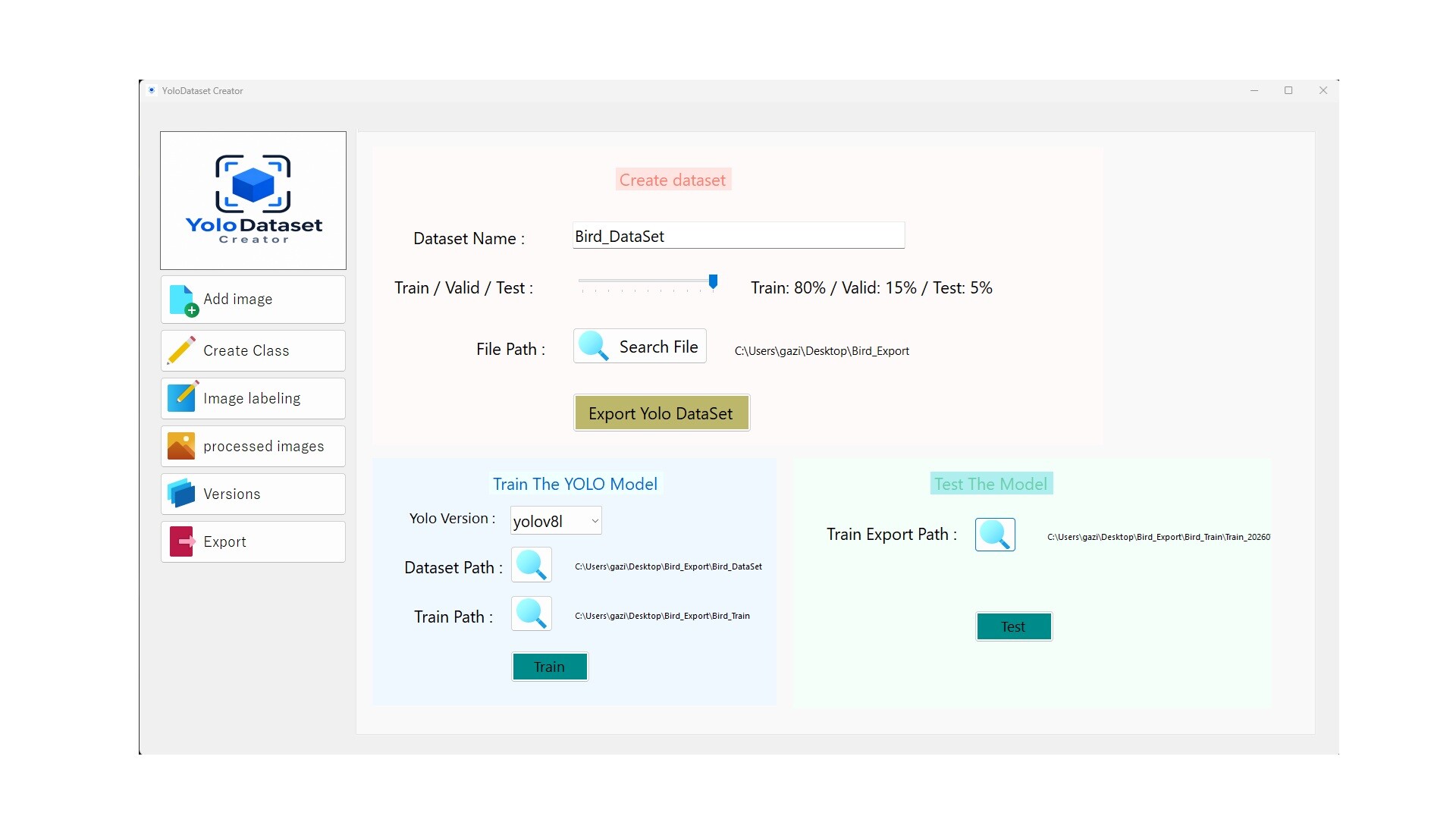Click the Image labeling edit icon
1456x819 pixels.
(x=182, y=397)
